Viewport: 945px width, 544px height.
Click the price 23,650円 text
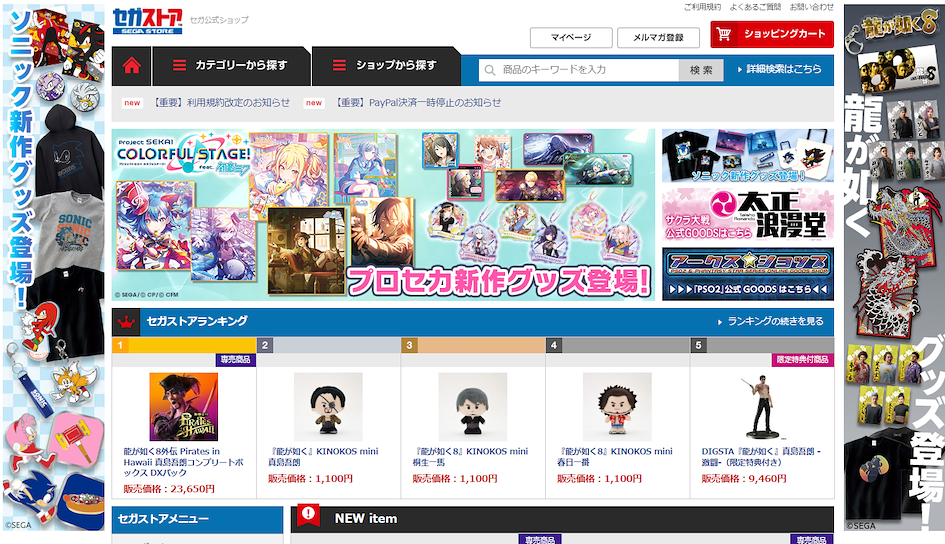point(169,489)
